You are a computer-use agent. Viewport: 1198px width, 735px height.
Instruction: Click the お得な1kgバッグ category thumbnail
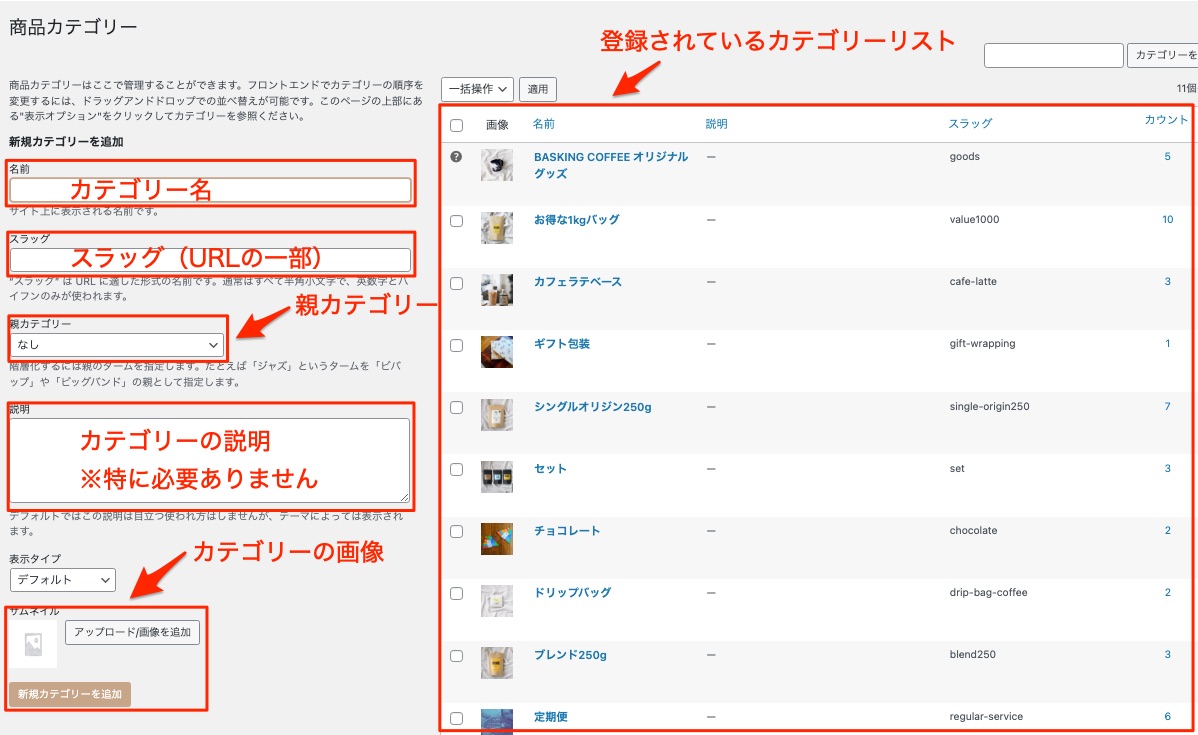pos(497,228)
